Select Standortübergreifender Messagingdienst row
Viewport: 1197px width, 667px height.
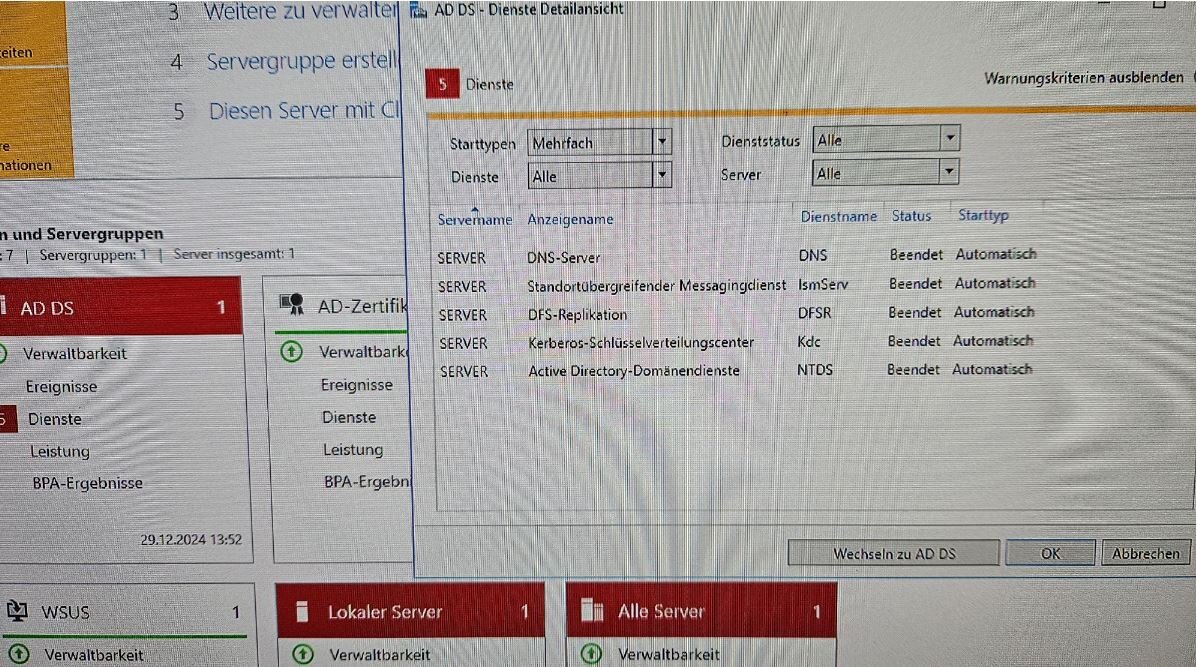(737, 285)
